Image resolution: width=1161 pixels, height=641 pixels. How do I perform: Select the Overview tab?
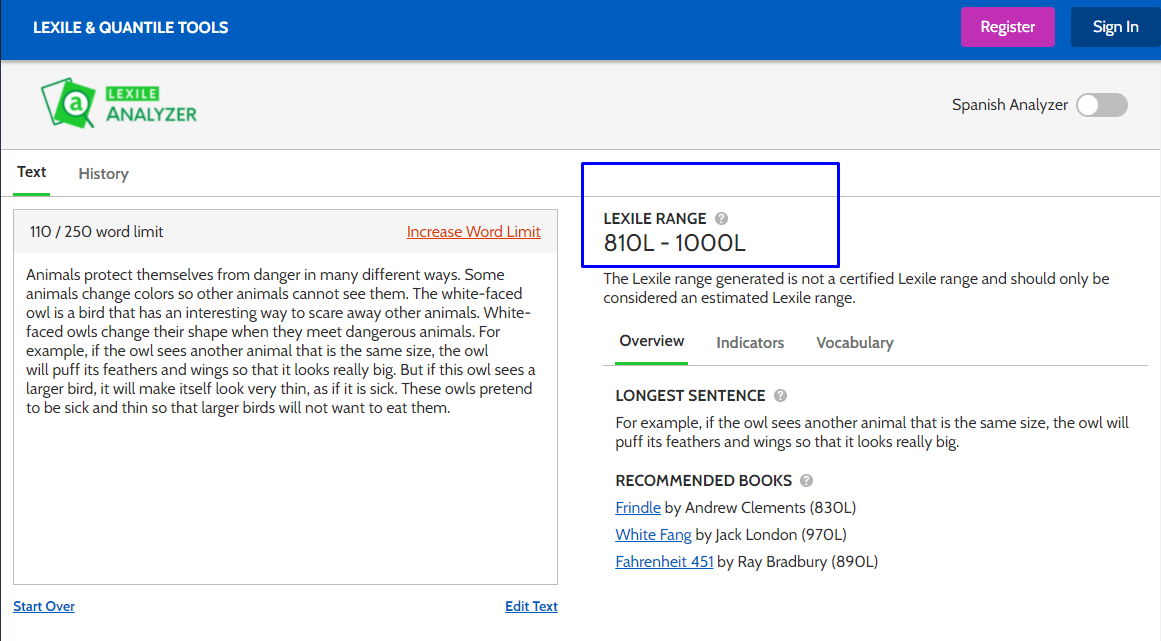tap(652, 342)
